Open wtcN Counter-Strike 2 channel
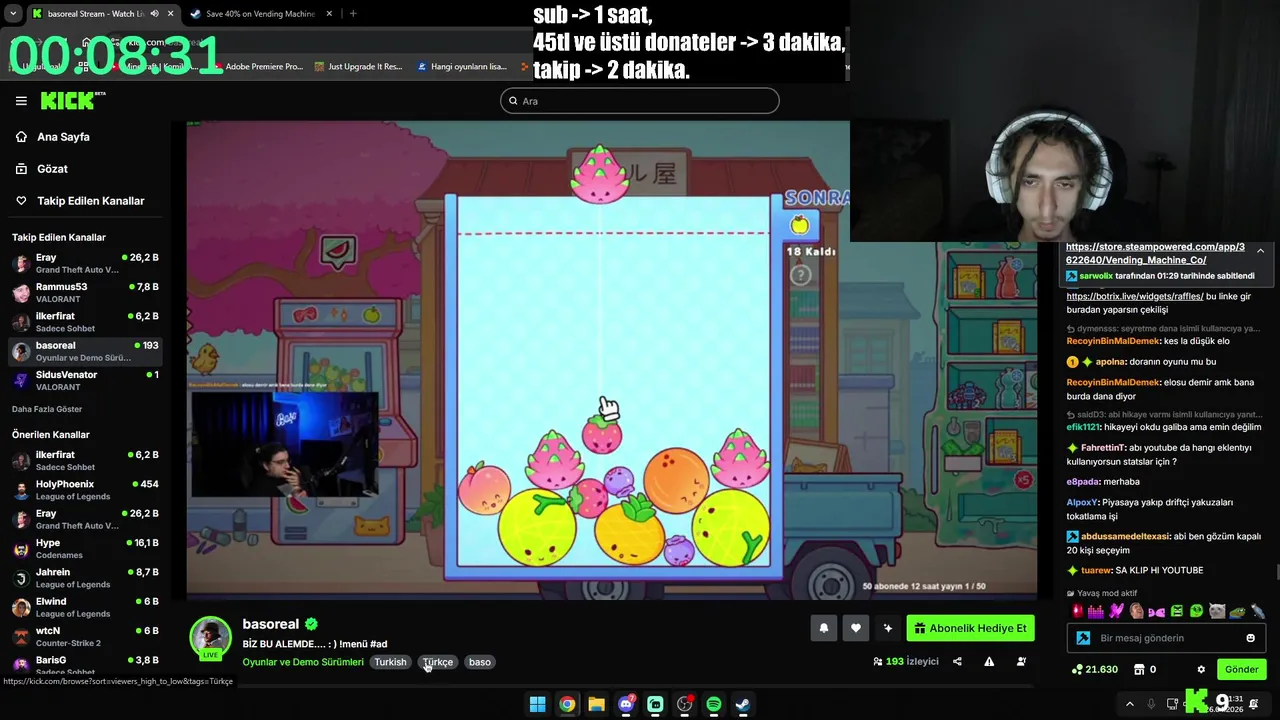The width and height of the screenshot is (1280, 720). [85, 637]
